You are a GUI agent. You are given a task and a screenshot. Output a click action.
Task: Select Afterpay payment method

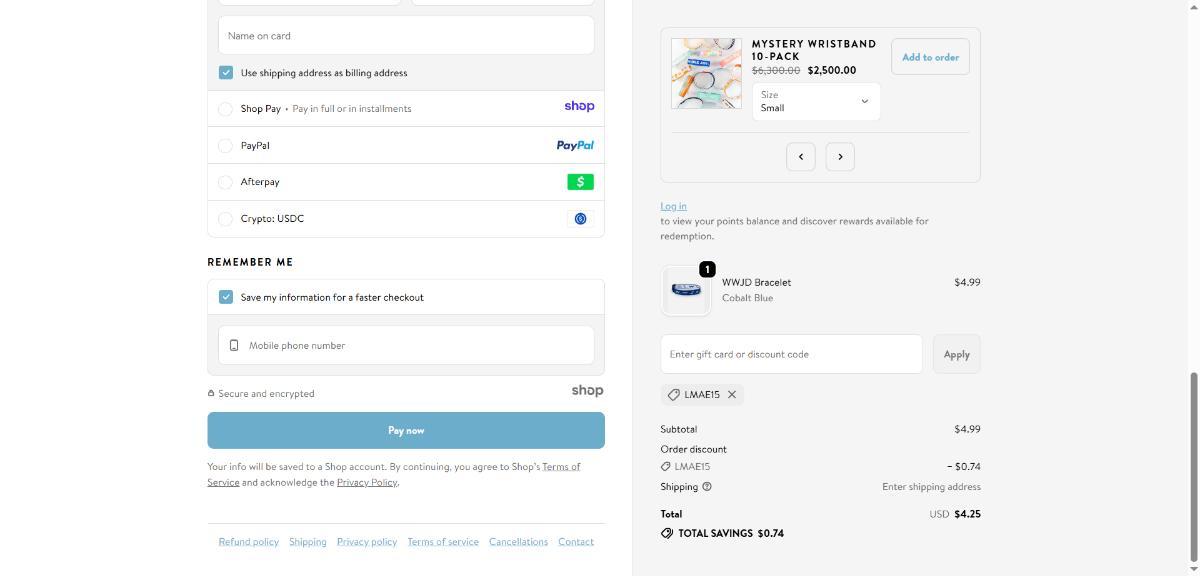point(226,182)
